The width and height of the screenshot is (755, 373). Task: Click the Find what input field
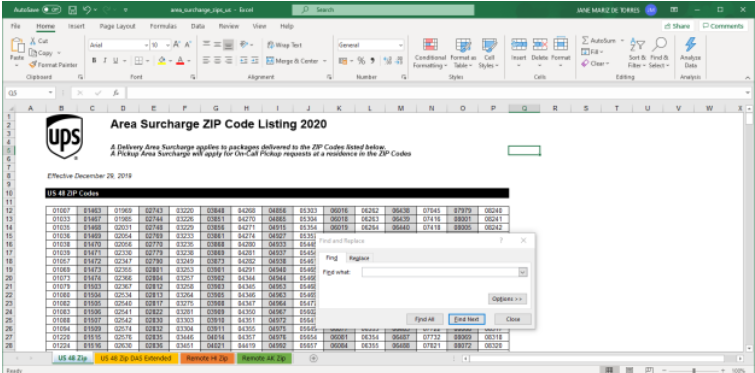440,272
